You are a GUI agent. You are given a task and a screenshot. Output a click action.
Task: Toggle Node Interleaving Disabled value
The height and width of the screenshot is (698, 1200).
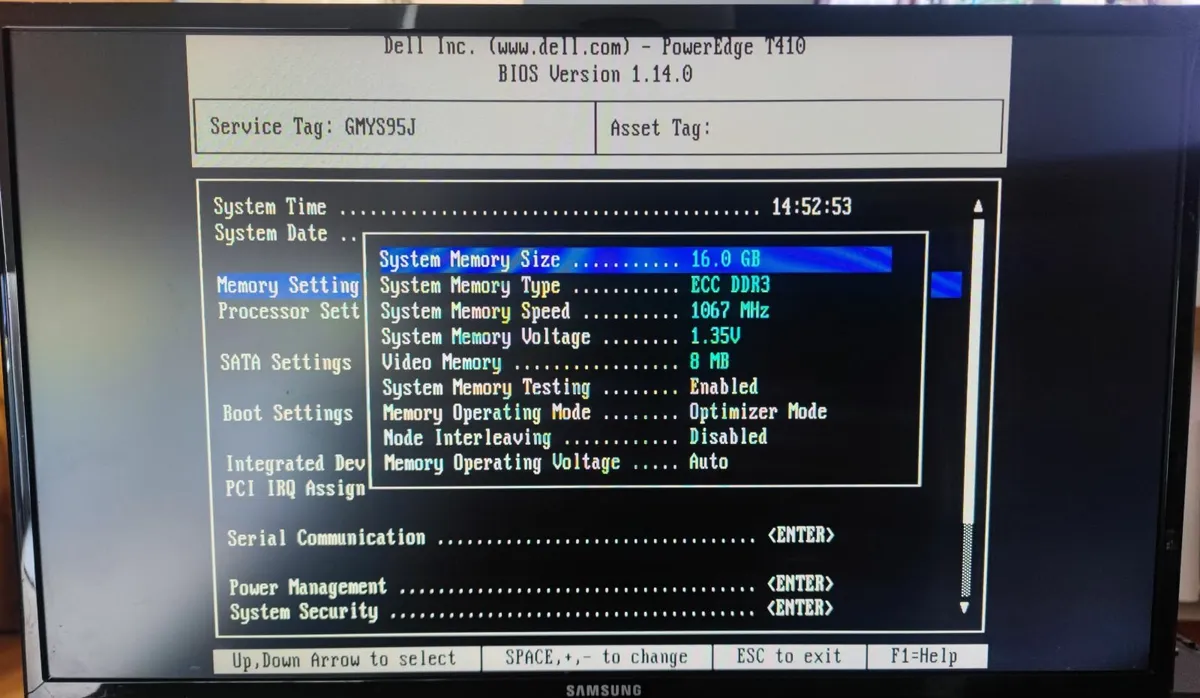click(728, 437)
